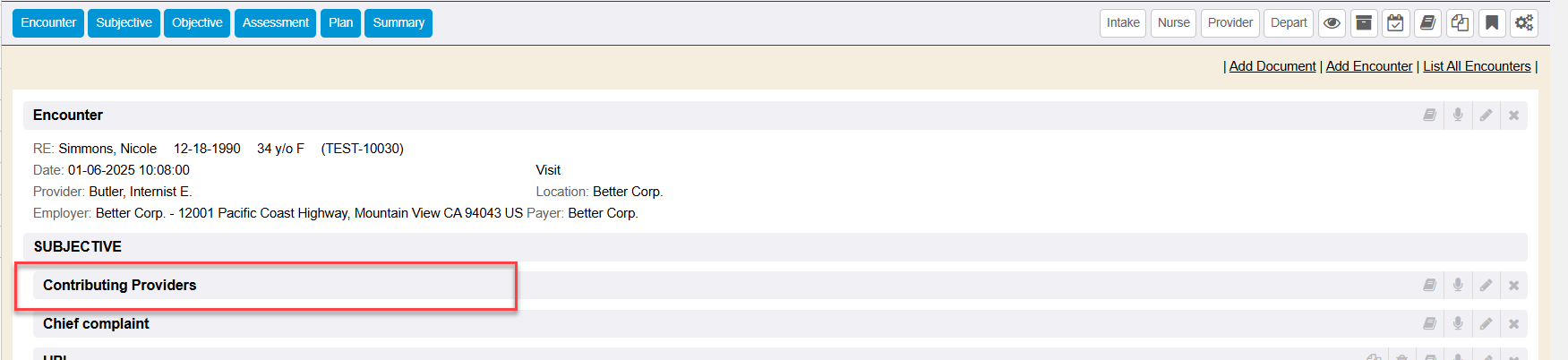1568x360 pixels.
Task: Remove the Chief complaint section with X
Action: click(1513, 324)
